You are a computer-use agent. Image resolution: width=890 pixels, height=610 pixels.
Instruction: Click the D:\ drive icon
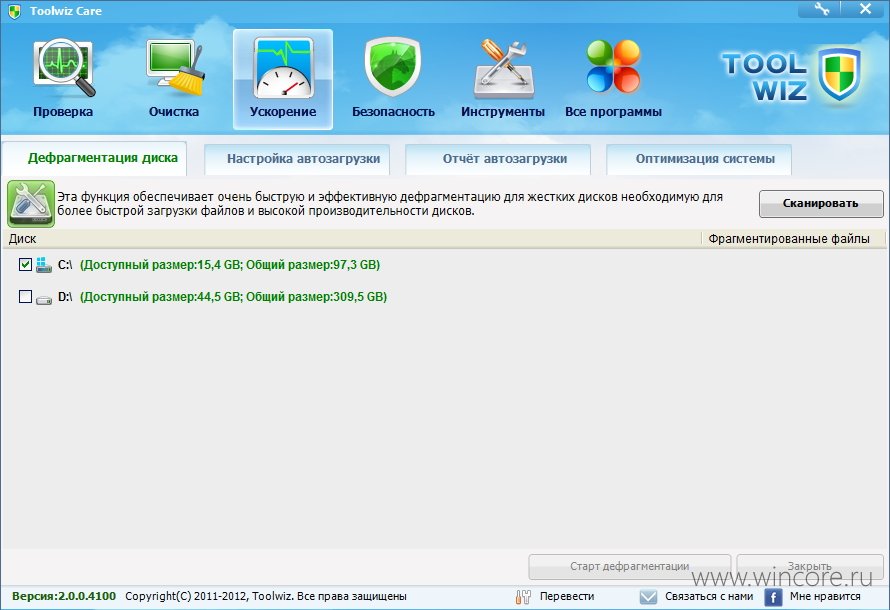click(x=44, y=298)
